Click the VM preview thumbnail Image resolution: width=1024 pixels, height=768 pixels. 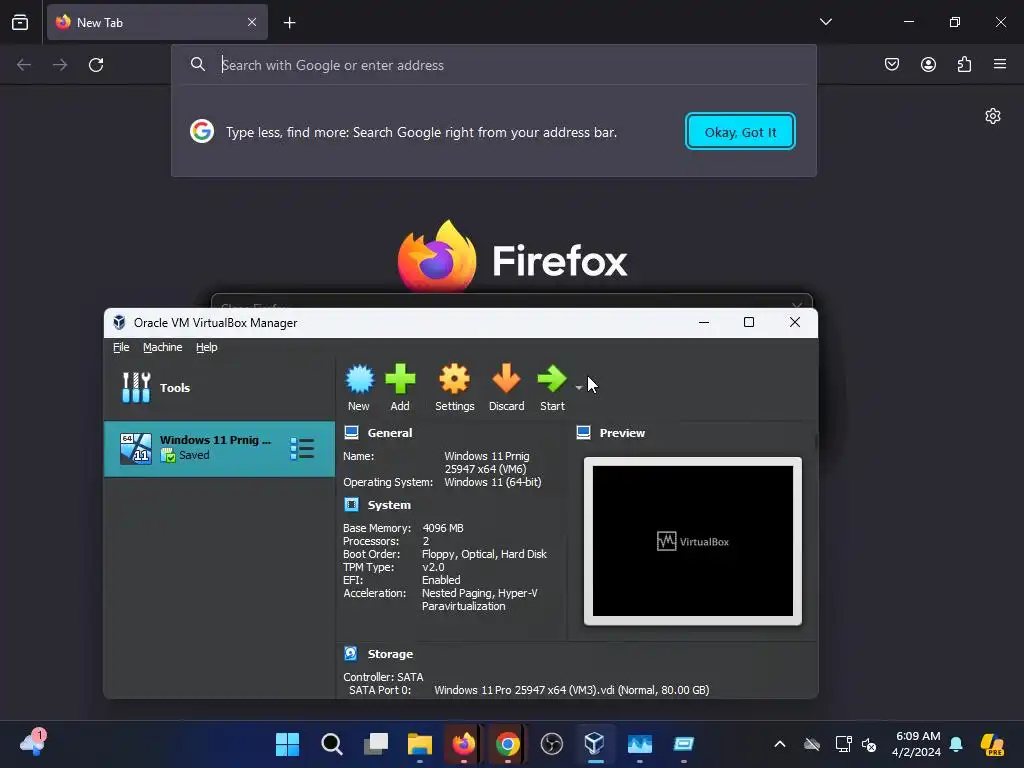[x=693, y=541]
